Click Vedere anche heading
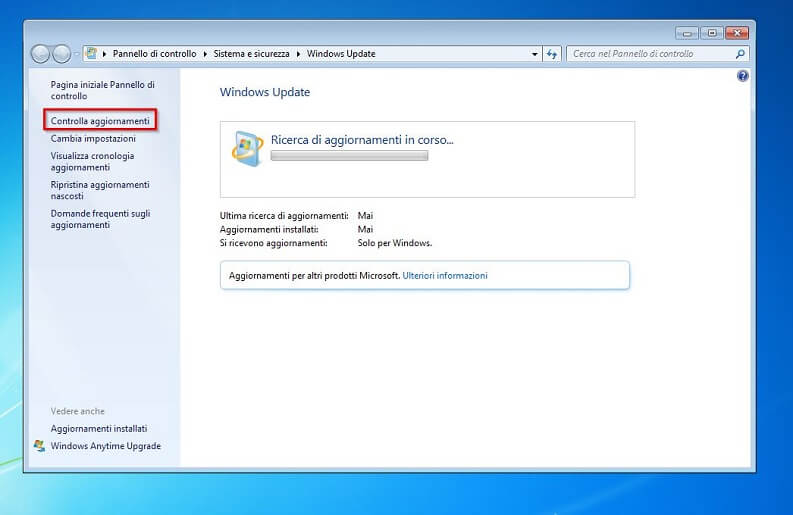Viewport: 793px width, 515px height. 77,411
